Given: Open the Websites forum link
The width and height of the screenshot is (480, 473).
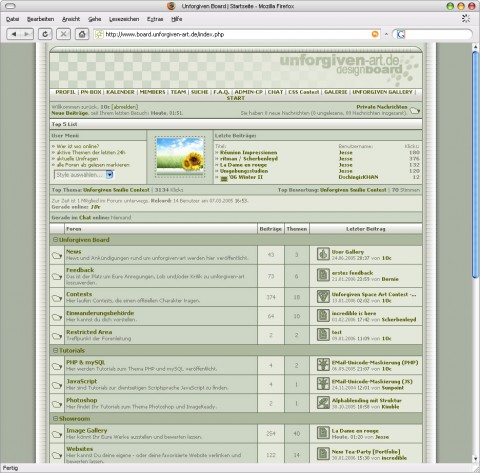Looking at the screenshot, I should click(79, 449).
